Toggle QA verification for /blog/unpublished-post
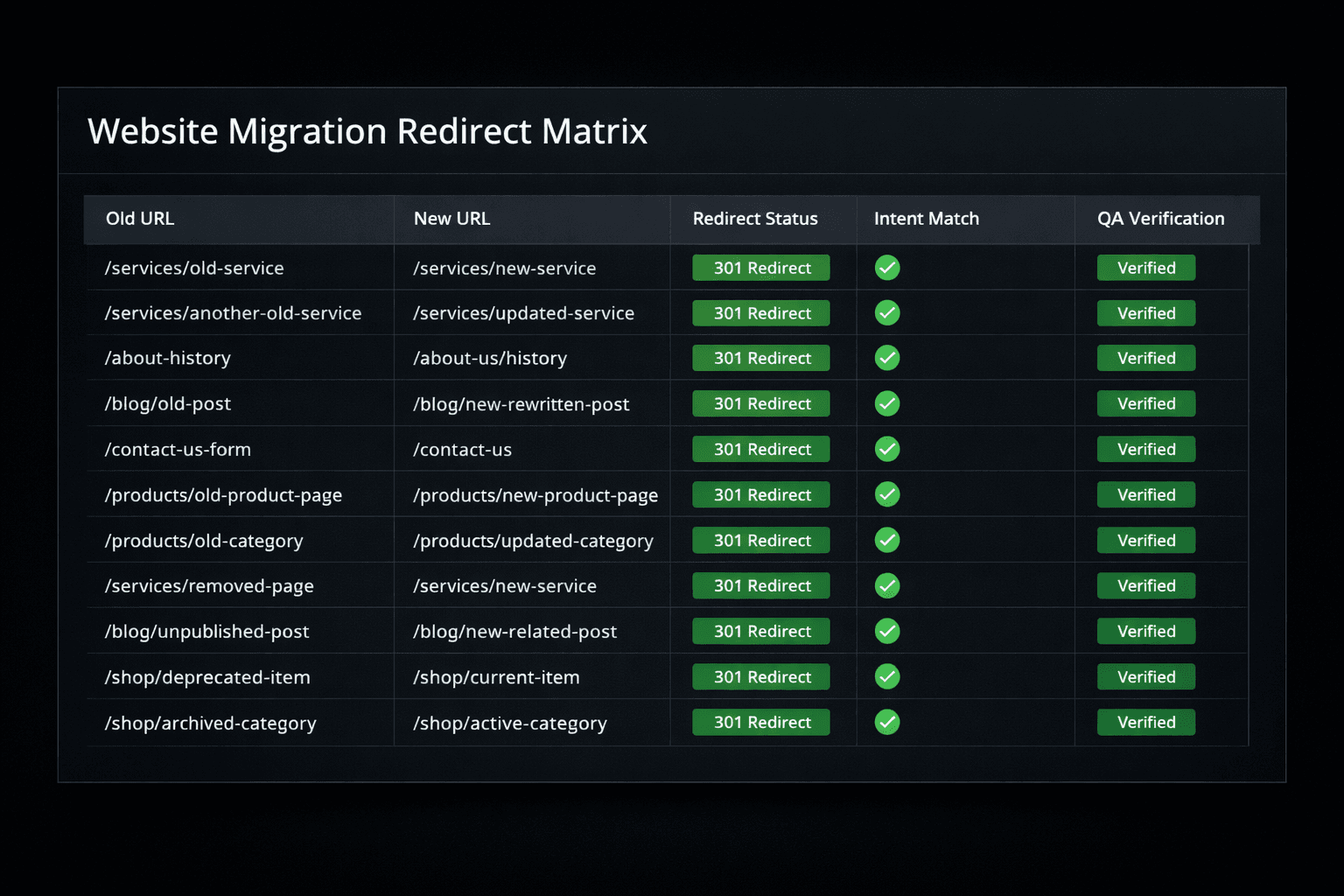The width and height of the screenshot is (1344, 896). click(1145, 631)
